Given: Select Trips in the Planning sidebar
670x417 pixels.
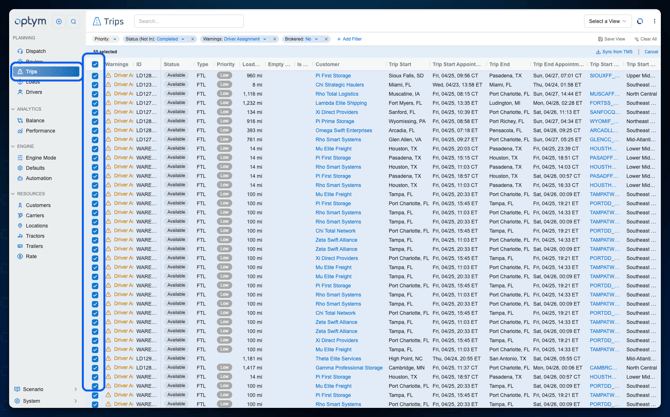Looking at the screenshot, I should point(46,72).
